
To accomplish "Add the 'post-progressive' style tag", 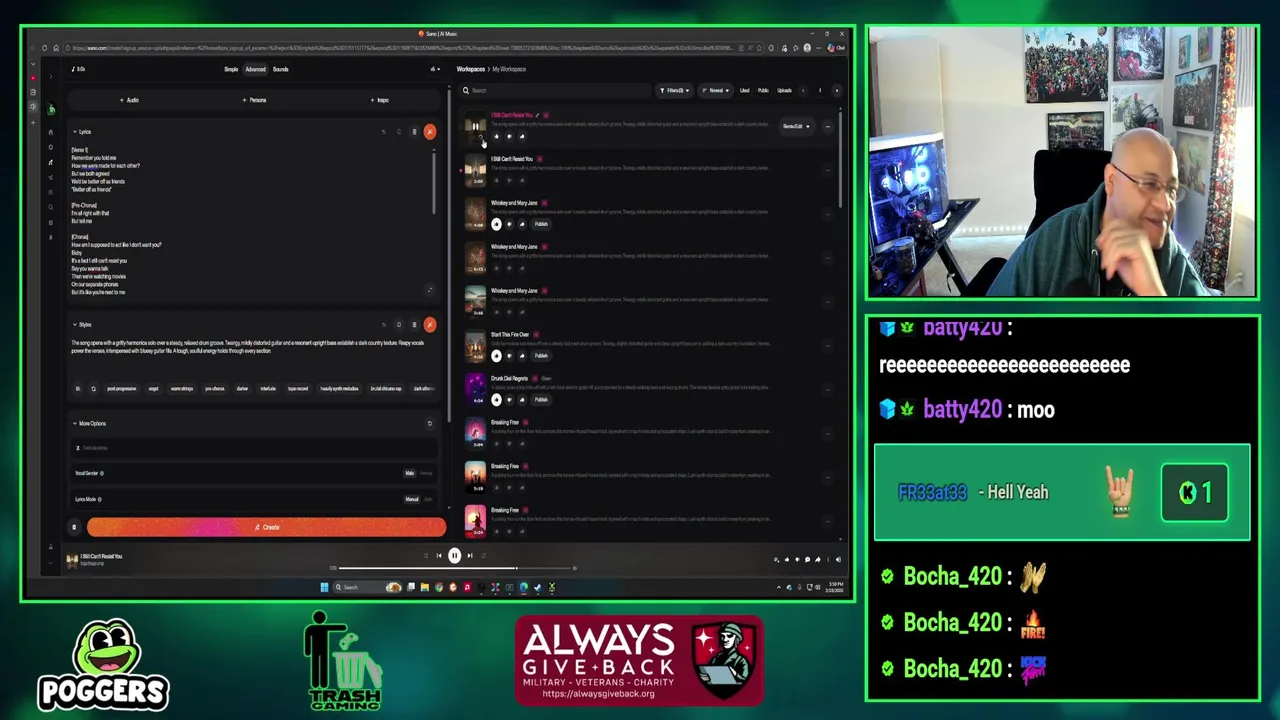I will coord(121,389).
